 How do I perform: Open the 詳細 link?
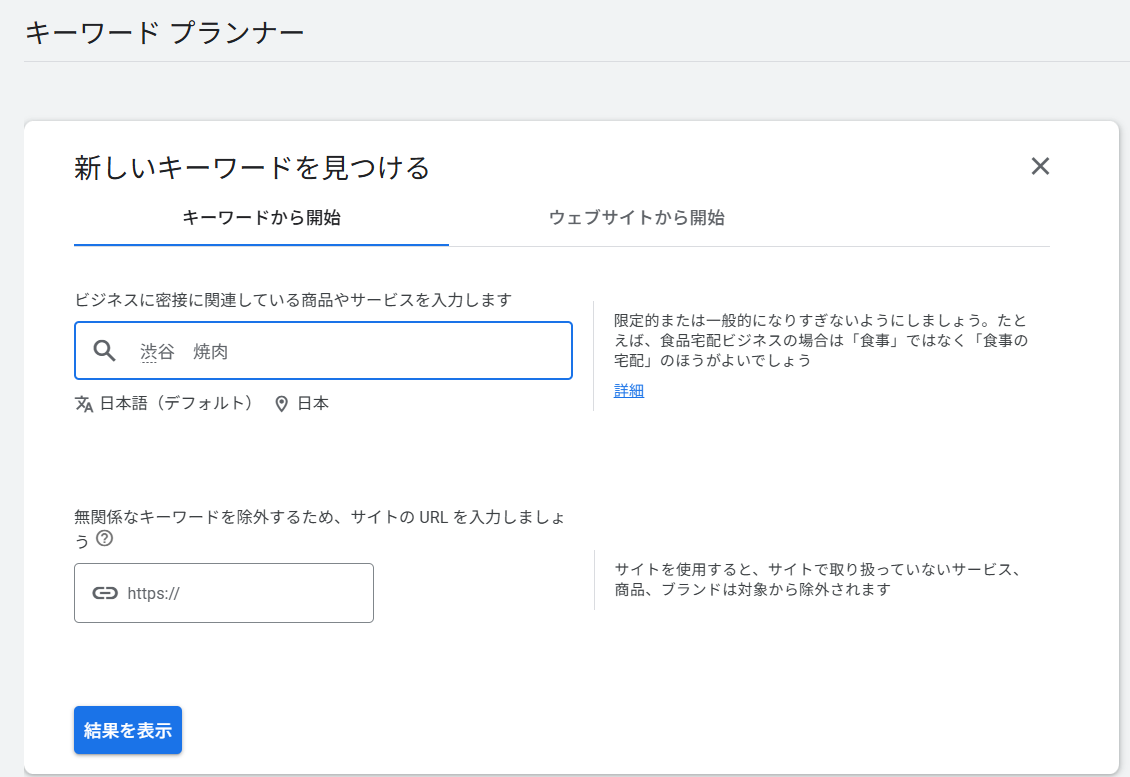tap(629, 391)
